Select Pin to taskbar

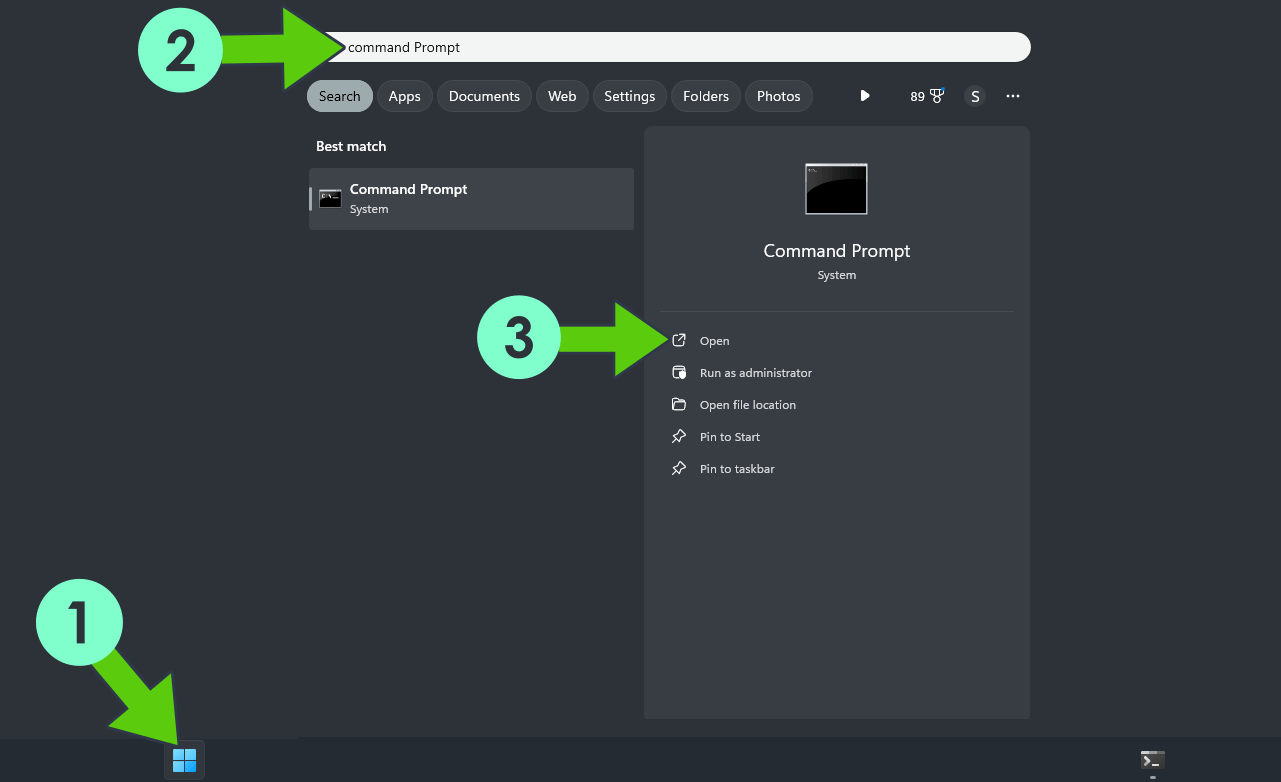(736, 468)
